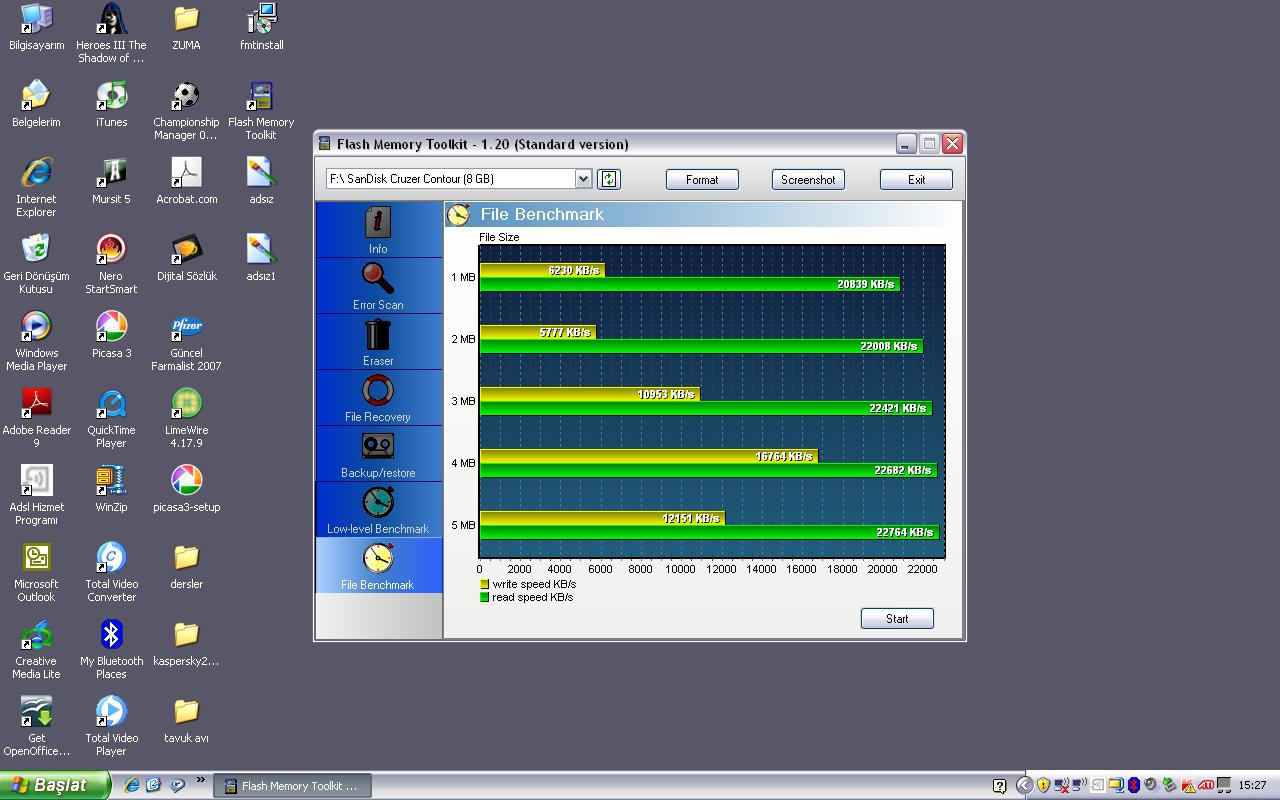The width and height of the screenshot is (1280, 800).
Task: Select Nero StartSmart shortcut
Action: coord(111,264)
